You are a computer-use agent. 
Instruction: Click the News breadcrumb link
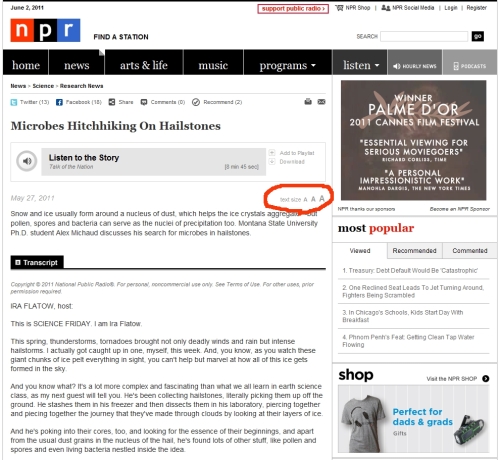18,86
